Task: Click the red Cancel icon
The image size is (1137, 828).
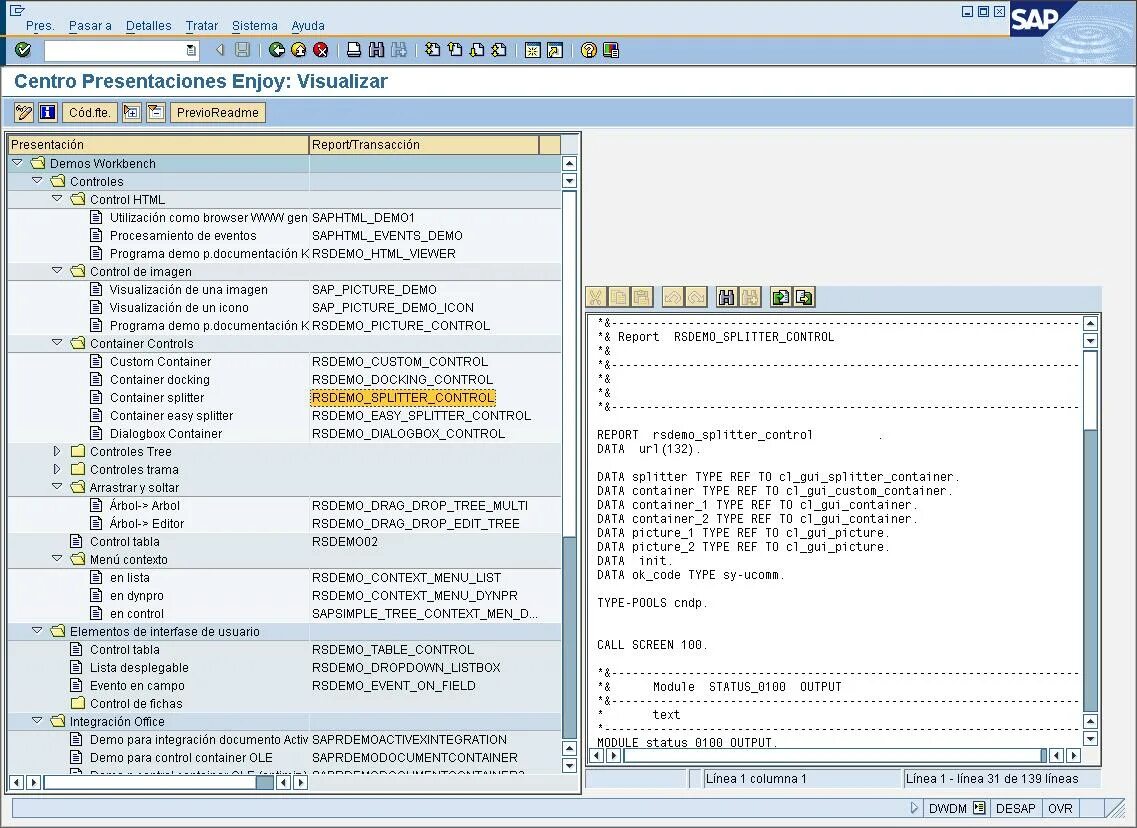Action: coord(321,50)
